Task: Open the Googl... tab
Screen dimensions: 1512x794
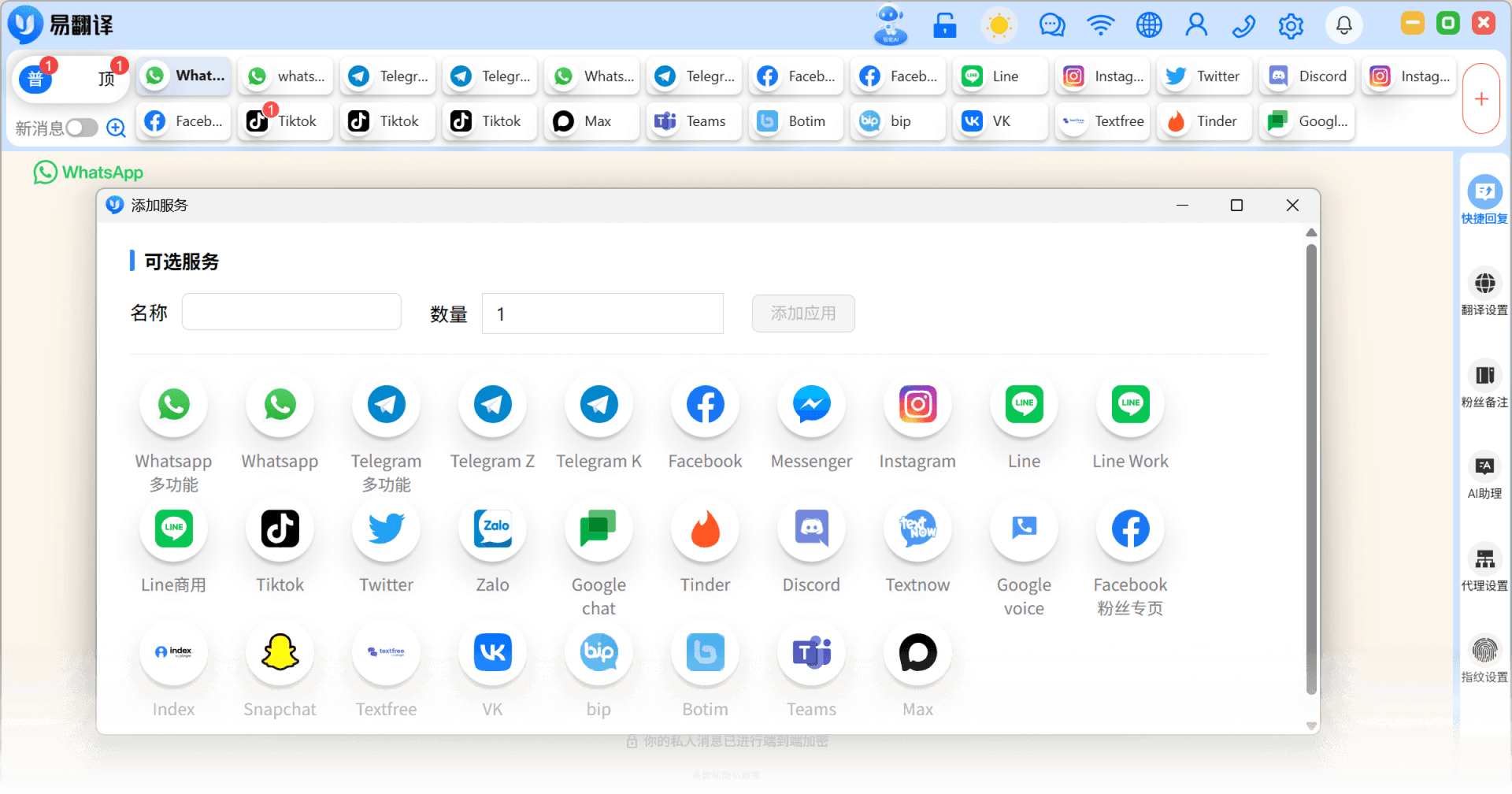Action: tap(1306, 121)
